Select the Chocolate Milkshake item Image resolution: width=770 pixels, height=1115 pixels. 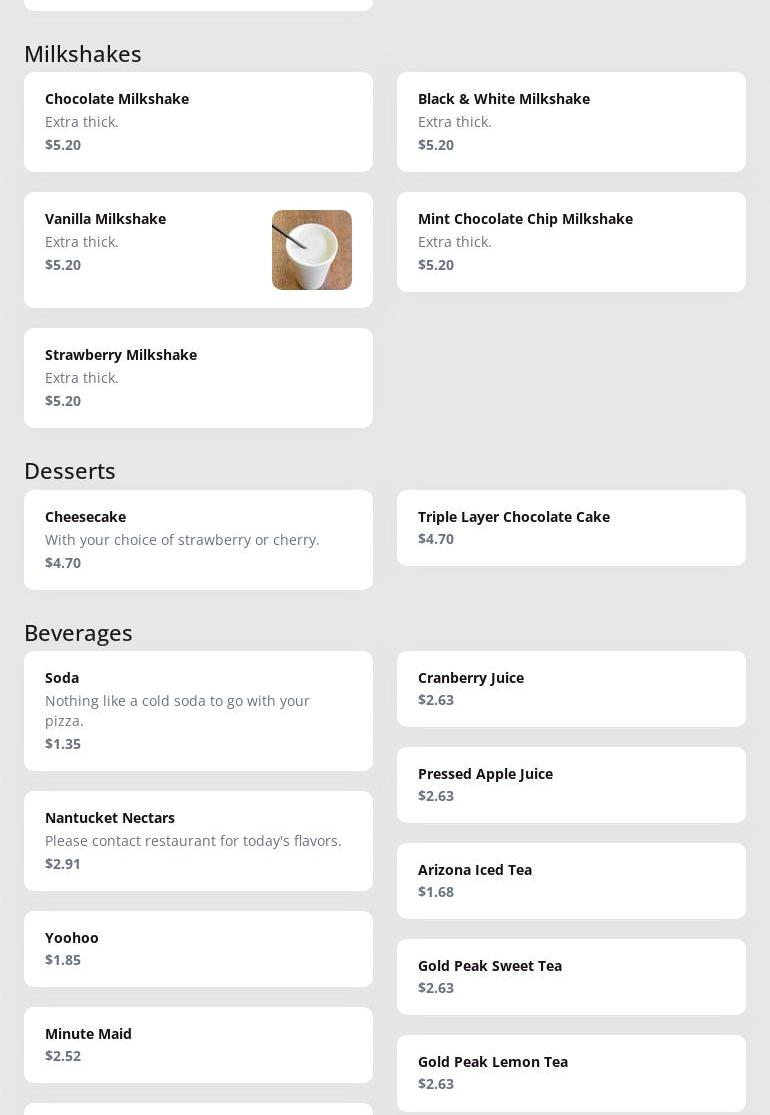click(x=198, y=122)
